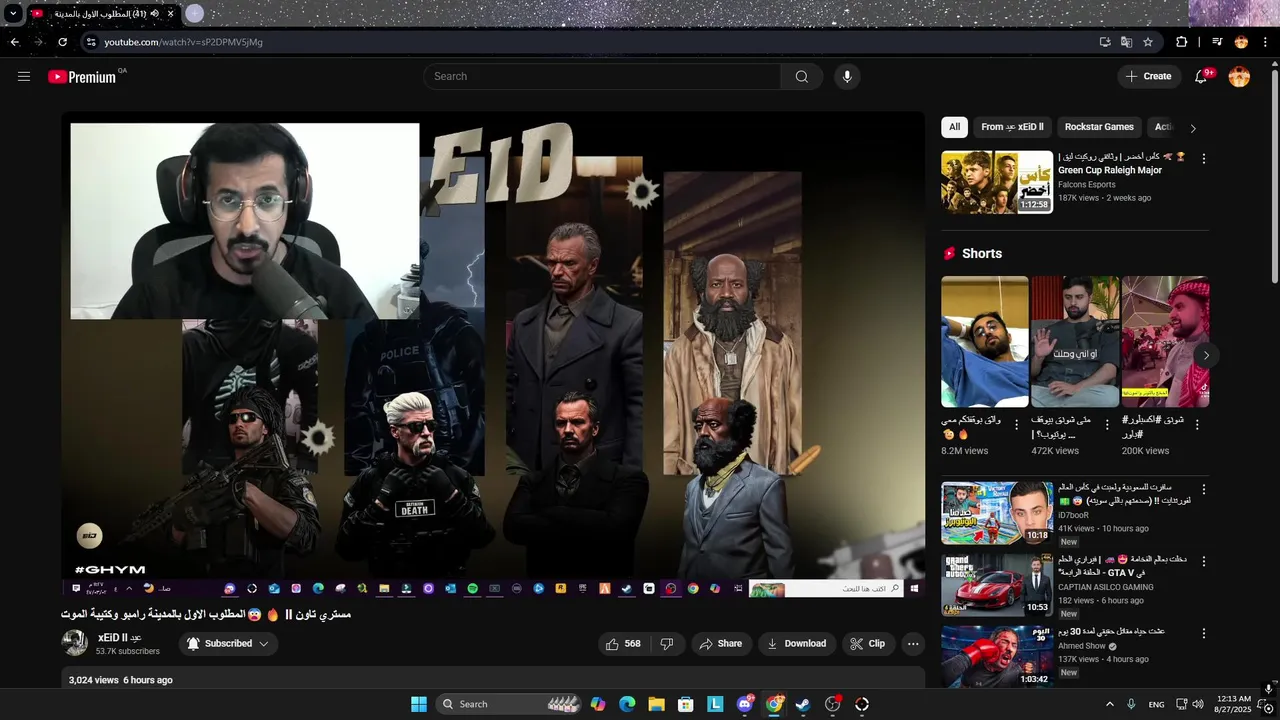Select From xEiD II filter chip
The image size is (1280, 720).
coord(1012,127)
